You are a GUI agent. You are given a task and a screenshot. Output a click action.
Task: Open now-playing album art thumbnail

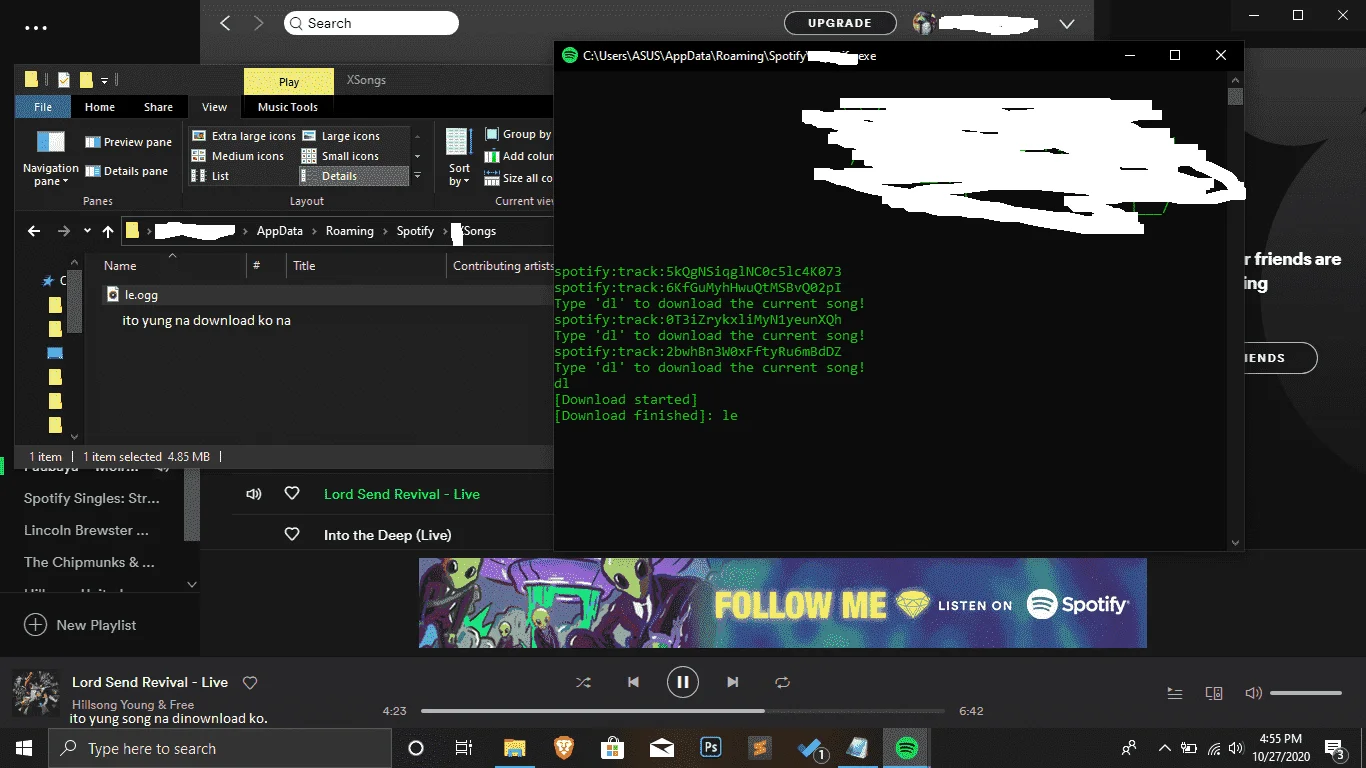tap(34, 693)
